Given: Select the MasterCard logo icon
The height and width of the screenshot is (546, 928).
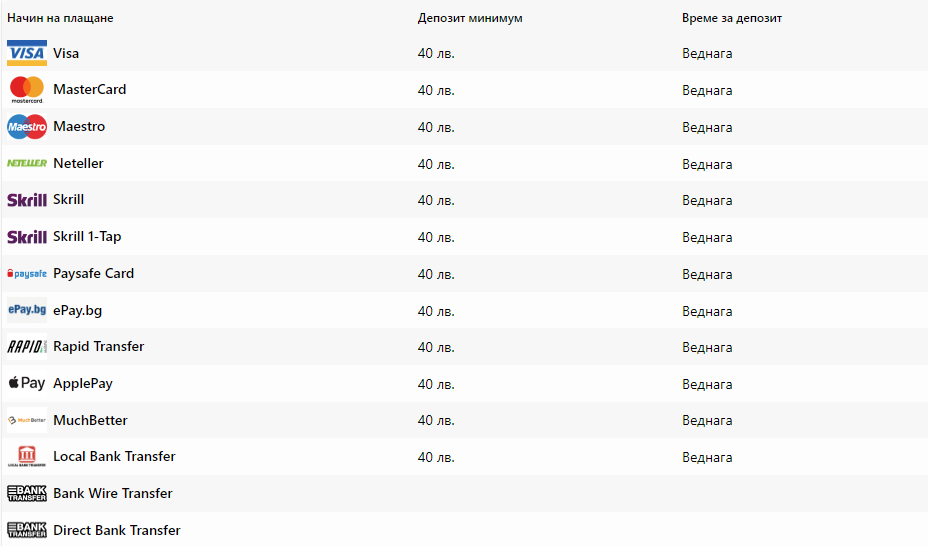Looking at the screenshot, I should (27, 90).
